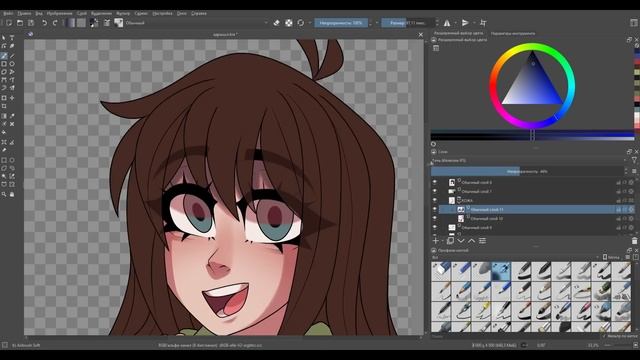
Task: Select the Pan hand tool
Action: tap(12, 194)
